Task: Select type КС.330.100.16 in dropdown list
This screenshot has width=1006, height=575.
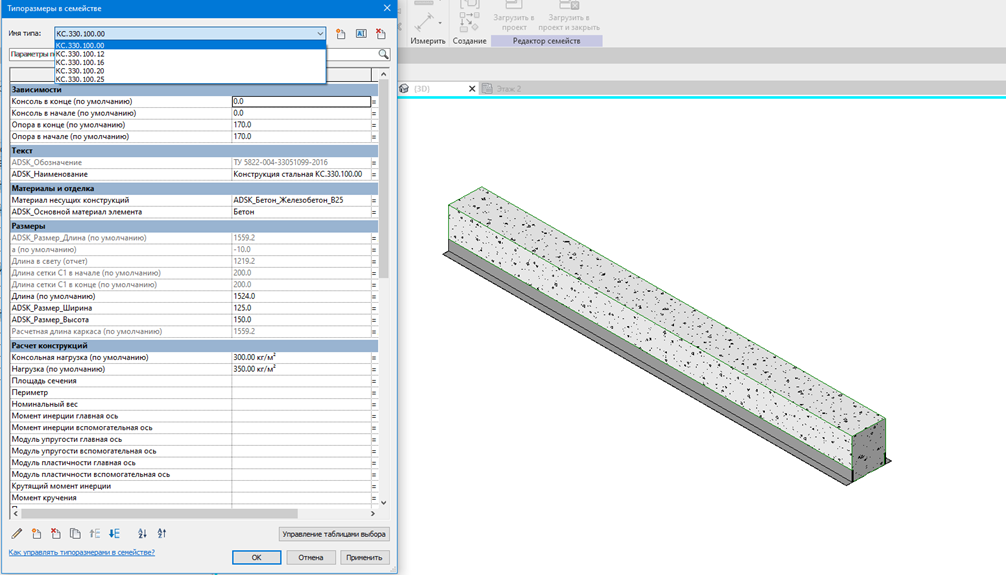Action: pos(190,62)
